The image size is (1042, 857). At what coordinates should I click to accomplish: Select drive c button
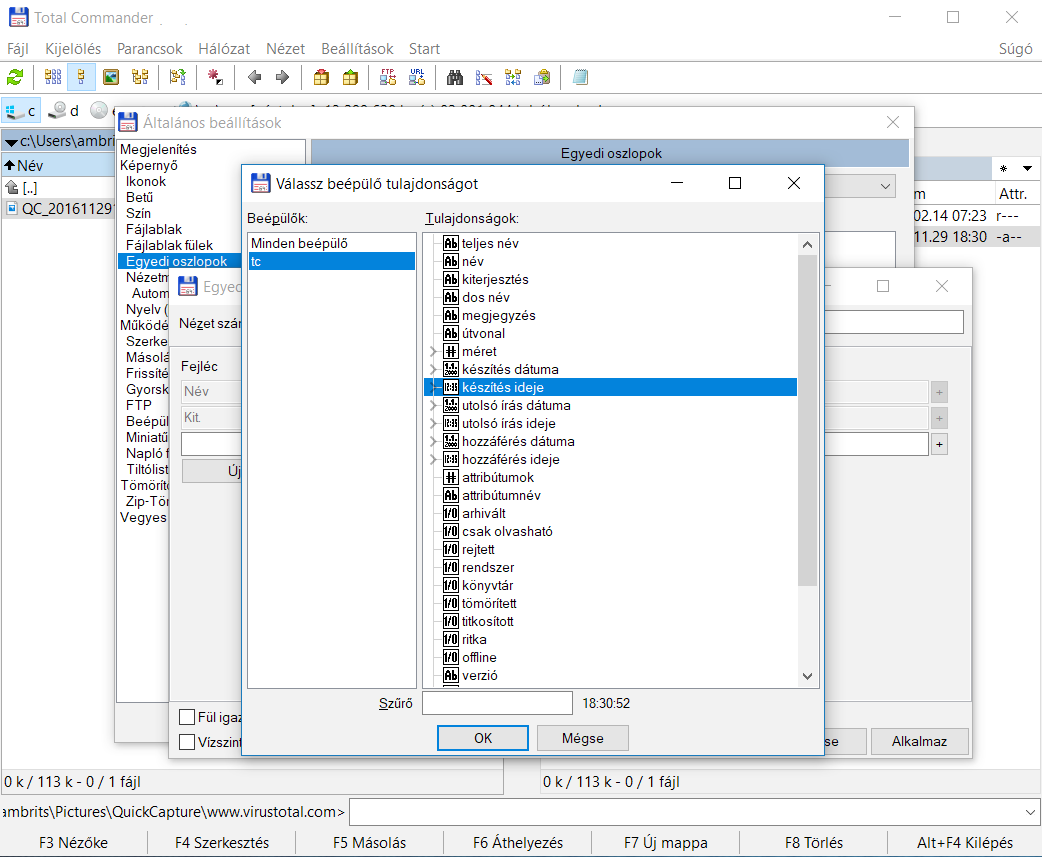21,110
